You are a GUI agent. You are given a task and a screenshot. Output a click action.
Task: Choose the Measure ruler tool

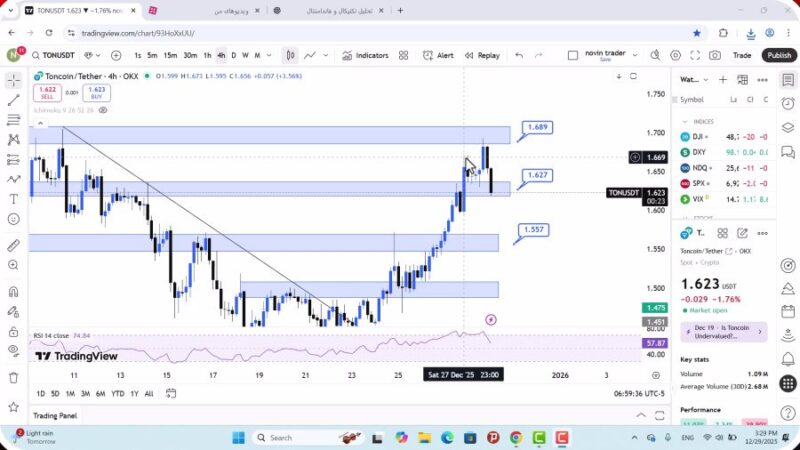coord(13,244)
